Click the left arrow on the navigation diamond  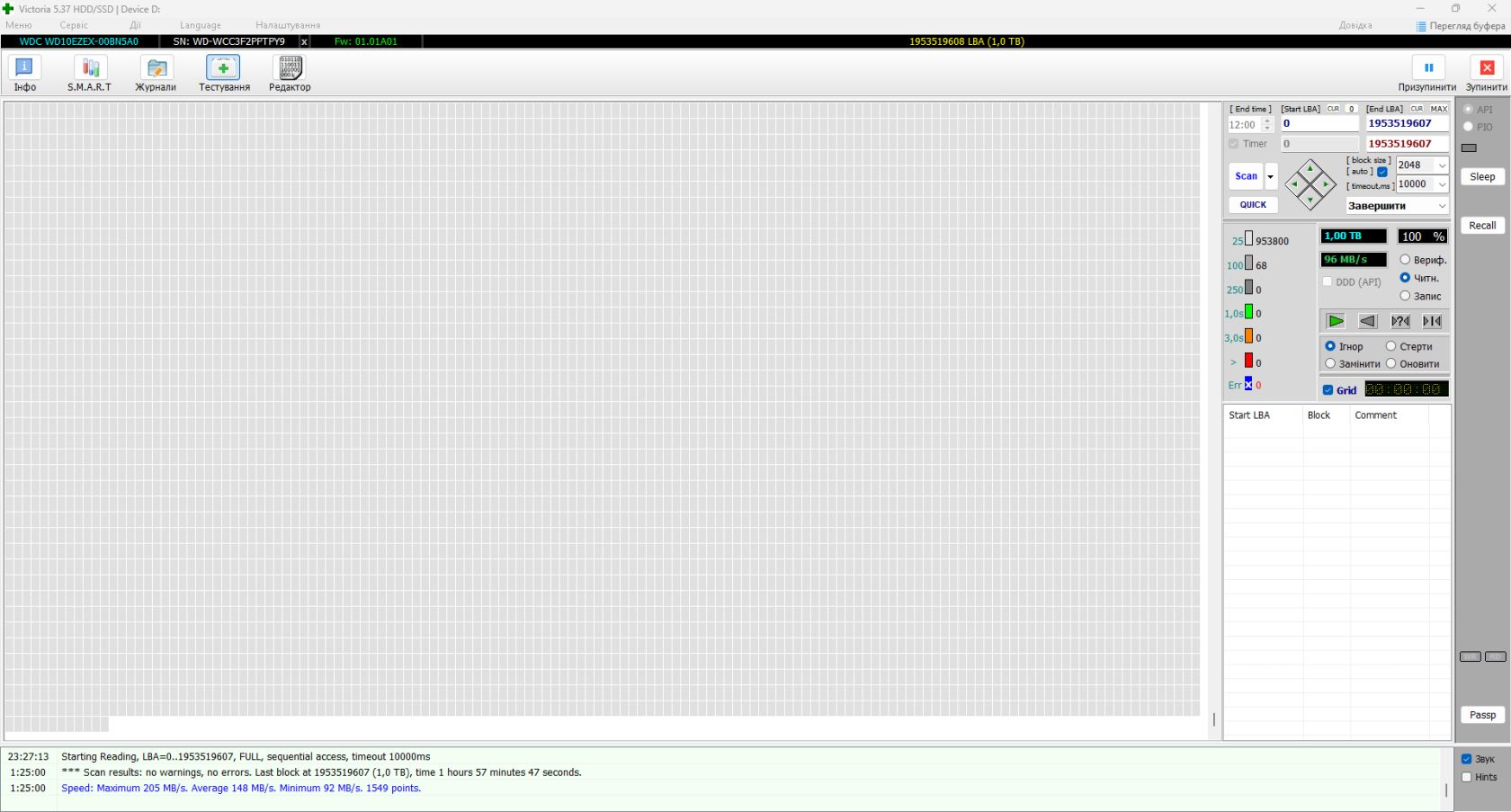click(x=1294, y=184)
